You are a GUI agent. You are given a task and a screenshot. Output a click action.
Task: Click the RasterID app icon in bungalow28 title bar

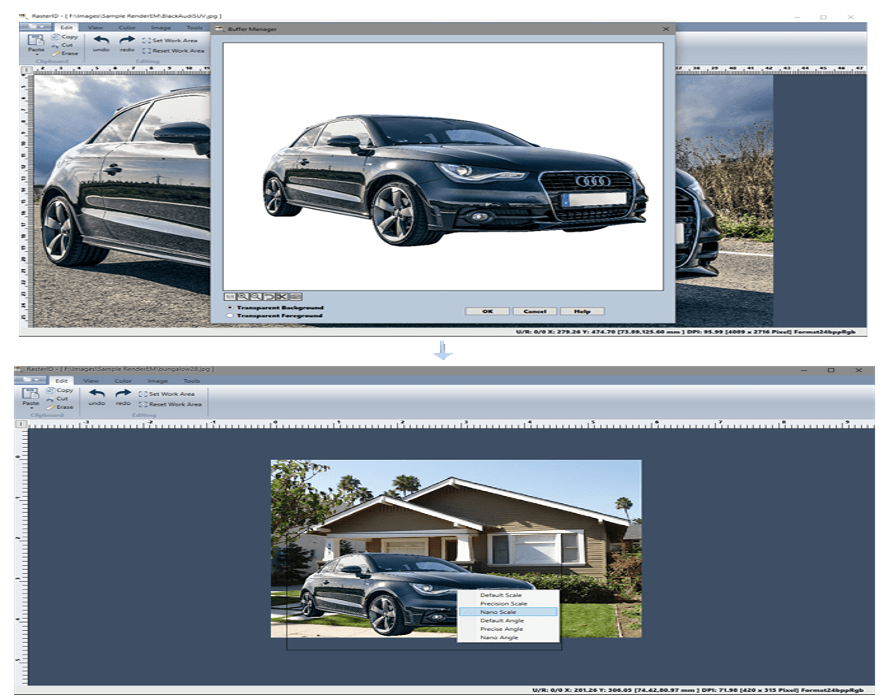point(19,369)
